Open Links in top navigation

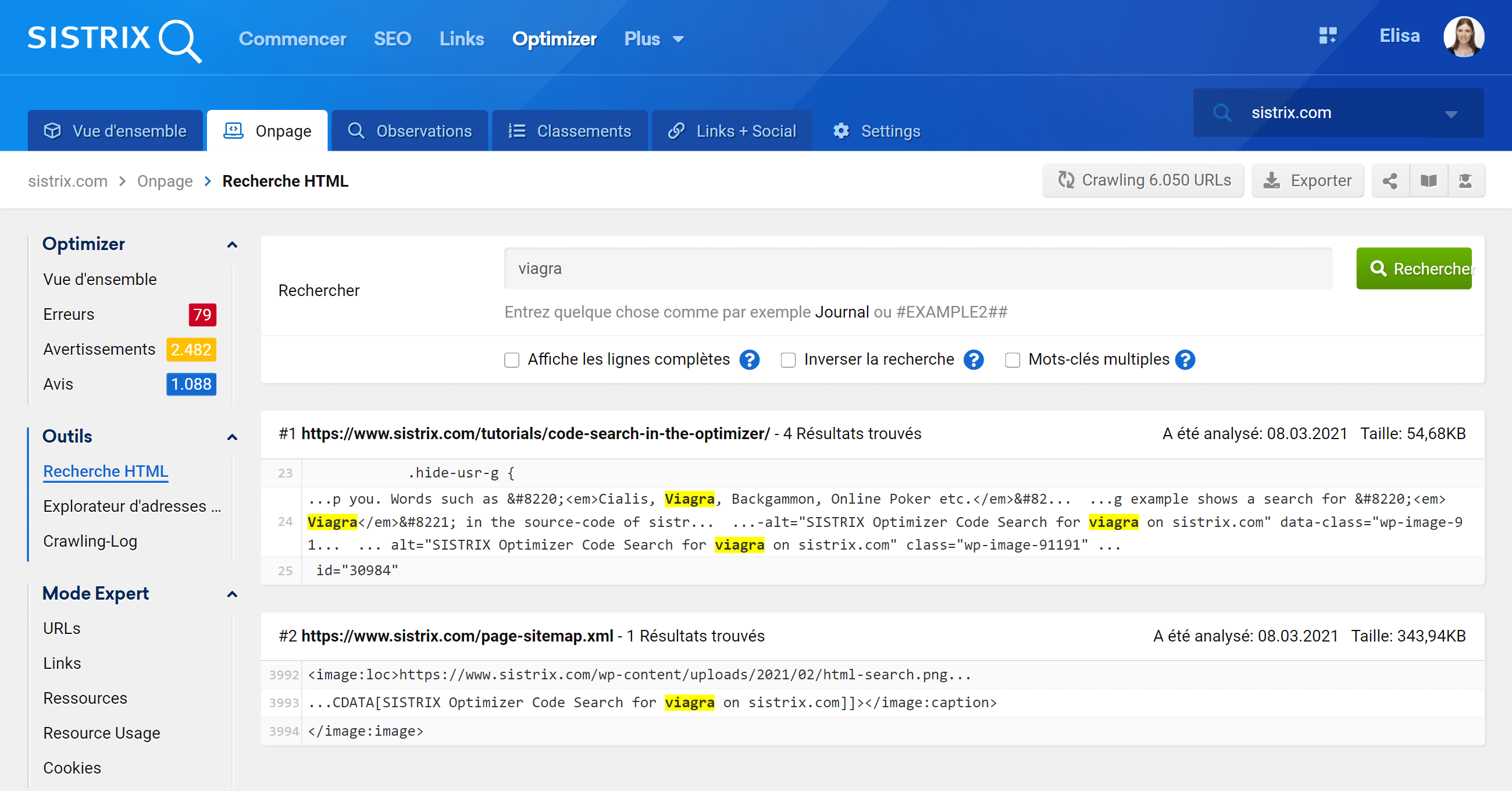coord(462,39)
